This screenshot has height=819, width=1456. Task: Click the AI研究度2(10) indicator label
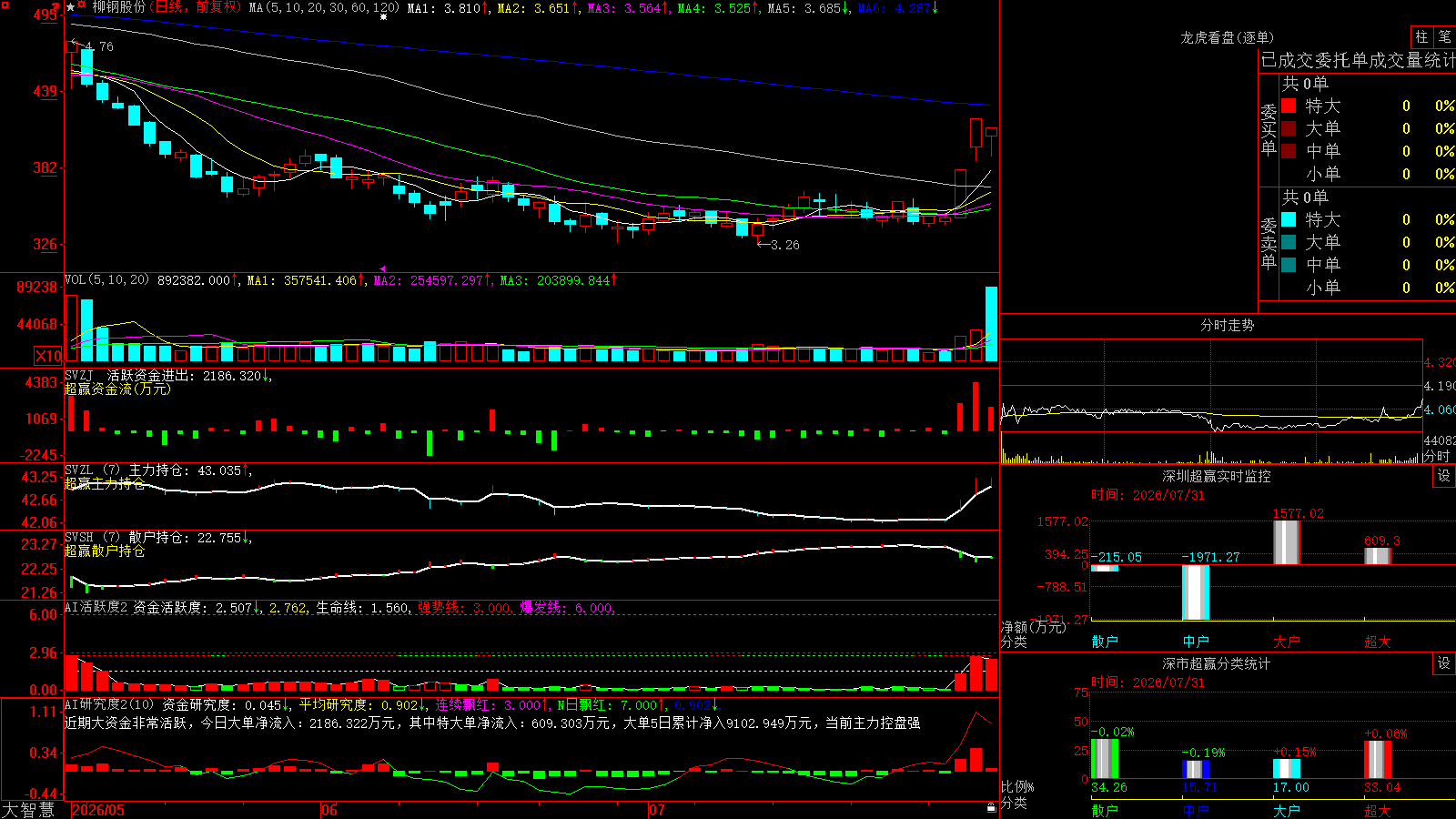[x=110, y=703]
